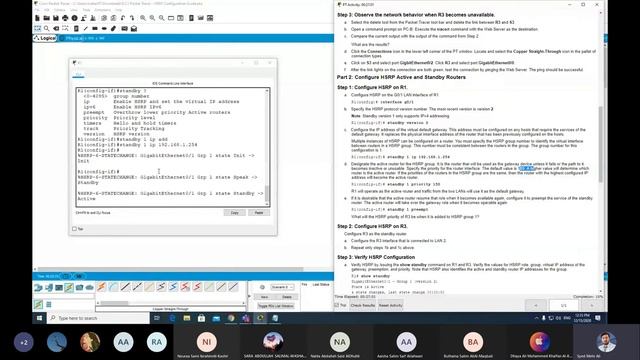Show hidden tray icons chevron in taskbar
The image size is (640, 360).
pyautogui.click(x=536, y=318)
